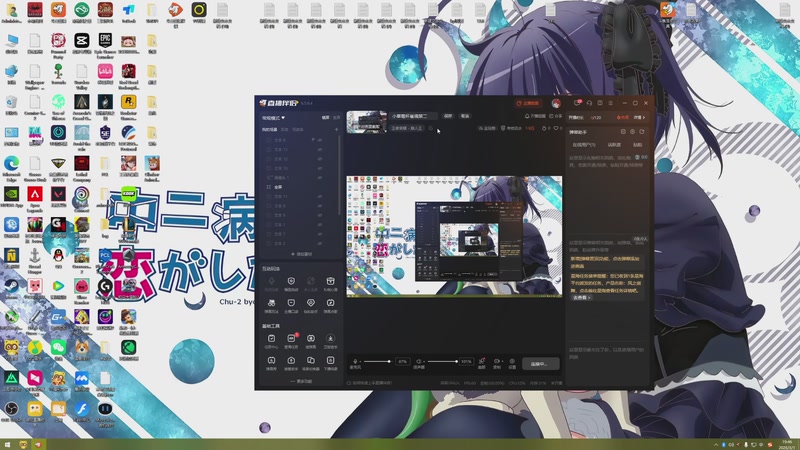Open the co-host link icon beside 录制
This screenshot has height=450, width=800.
(x=482, y=363)
